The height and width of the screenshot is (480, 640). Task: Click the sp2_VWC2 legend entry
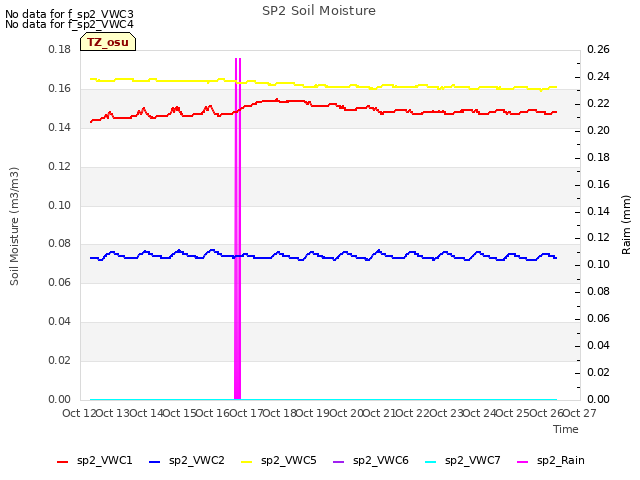187,461
